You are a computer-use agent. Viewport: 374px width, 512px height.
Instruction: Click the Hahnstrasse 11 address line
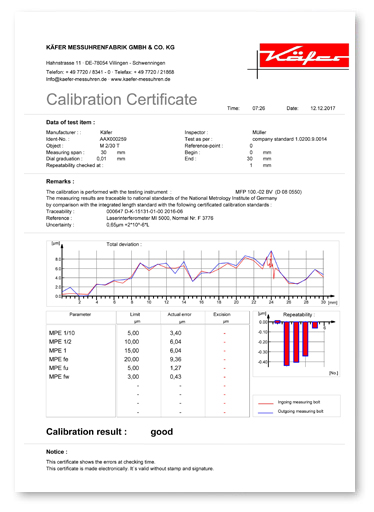(x=105, y=63)
